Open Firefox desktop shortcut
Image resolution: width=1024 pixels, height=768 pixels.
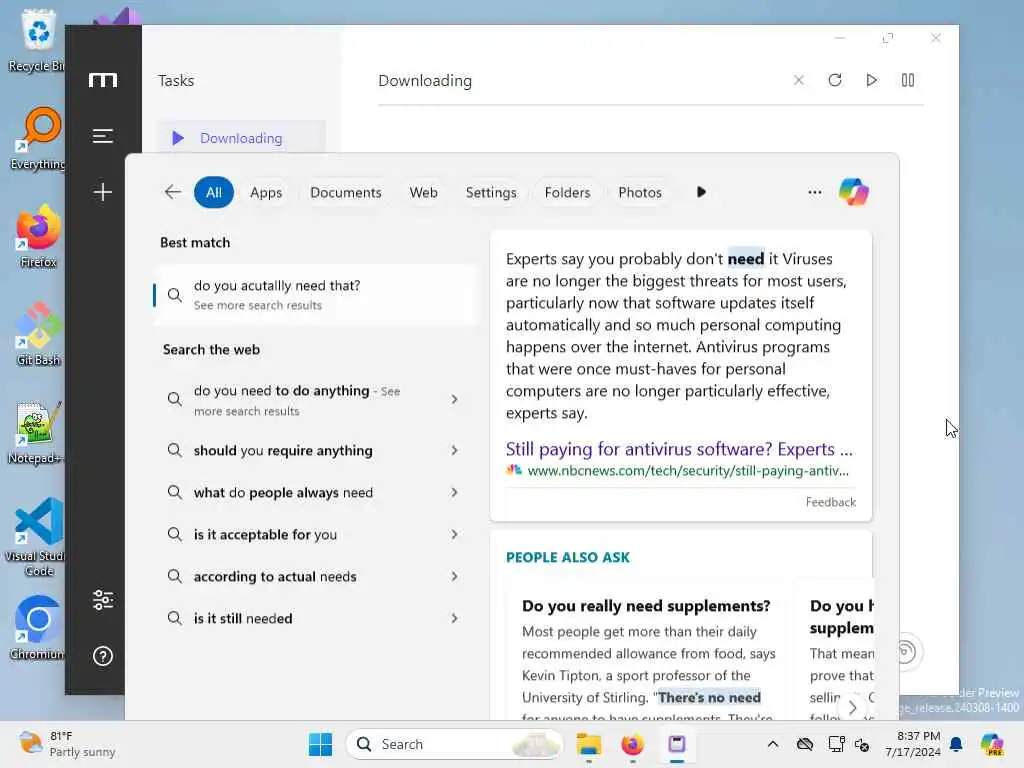[x=38, y=236]
